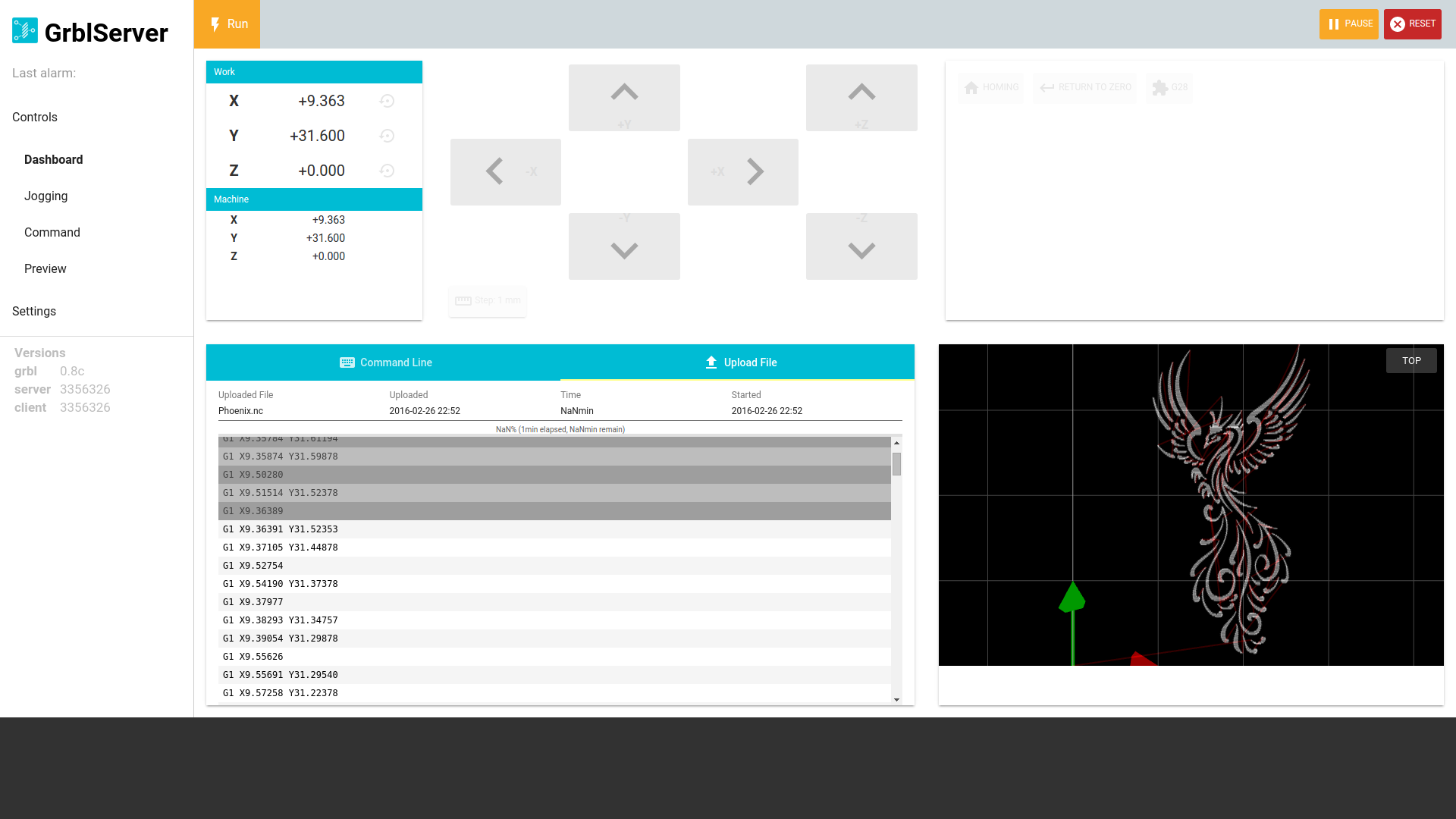Open the Jogging page

46,196
